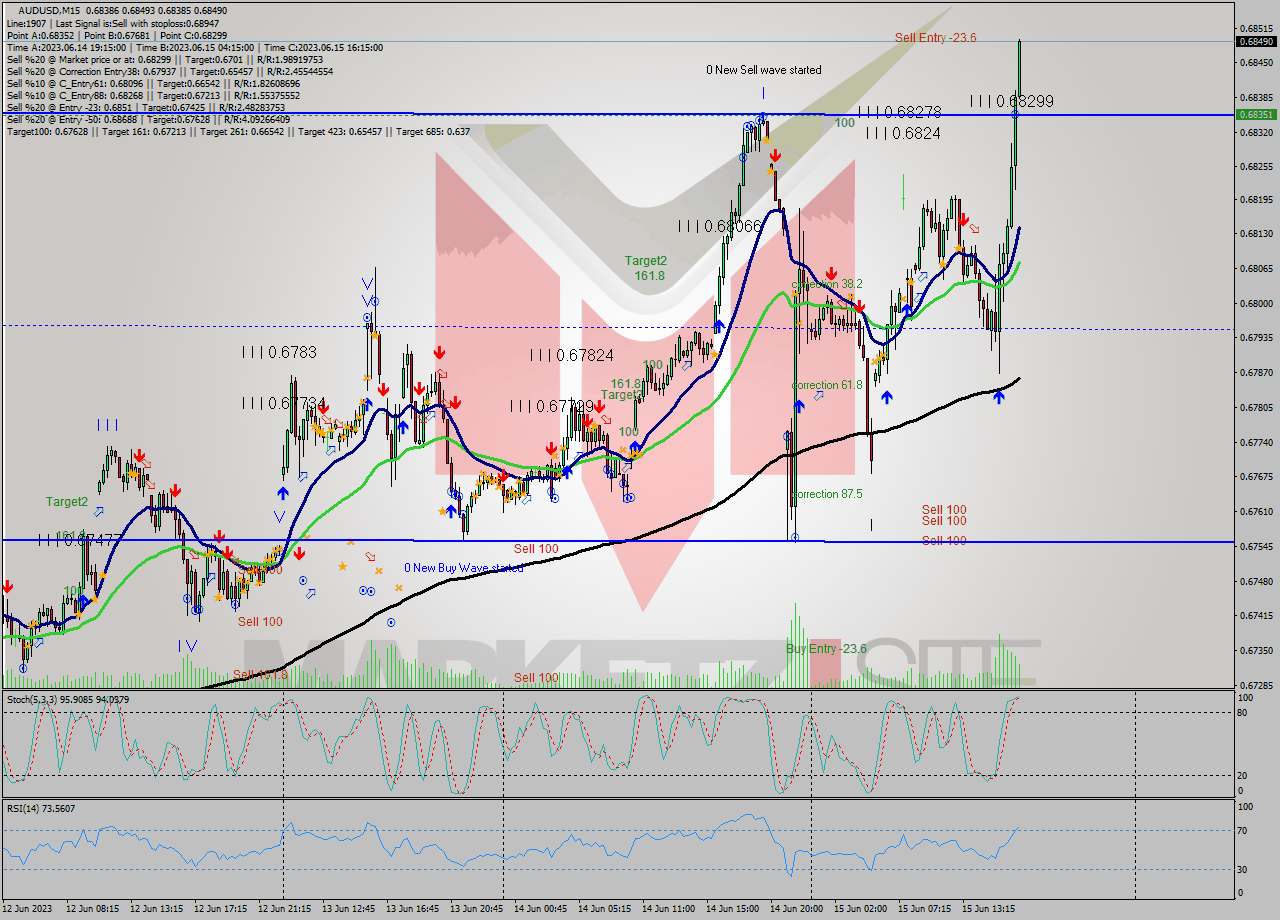Click the 30 level on RSI scale
Image resolution: width=1280 pixels, height=920 pixels.
(x=1243, y=869)
